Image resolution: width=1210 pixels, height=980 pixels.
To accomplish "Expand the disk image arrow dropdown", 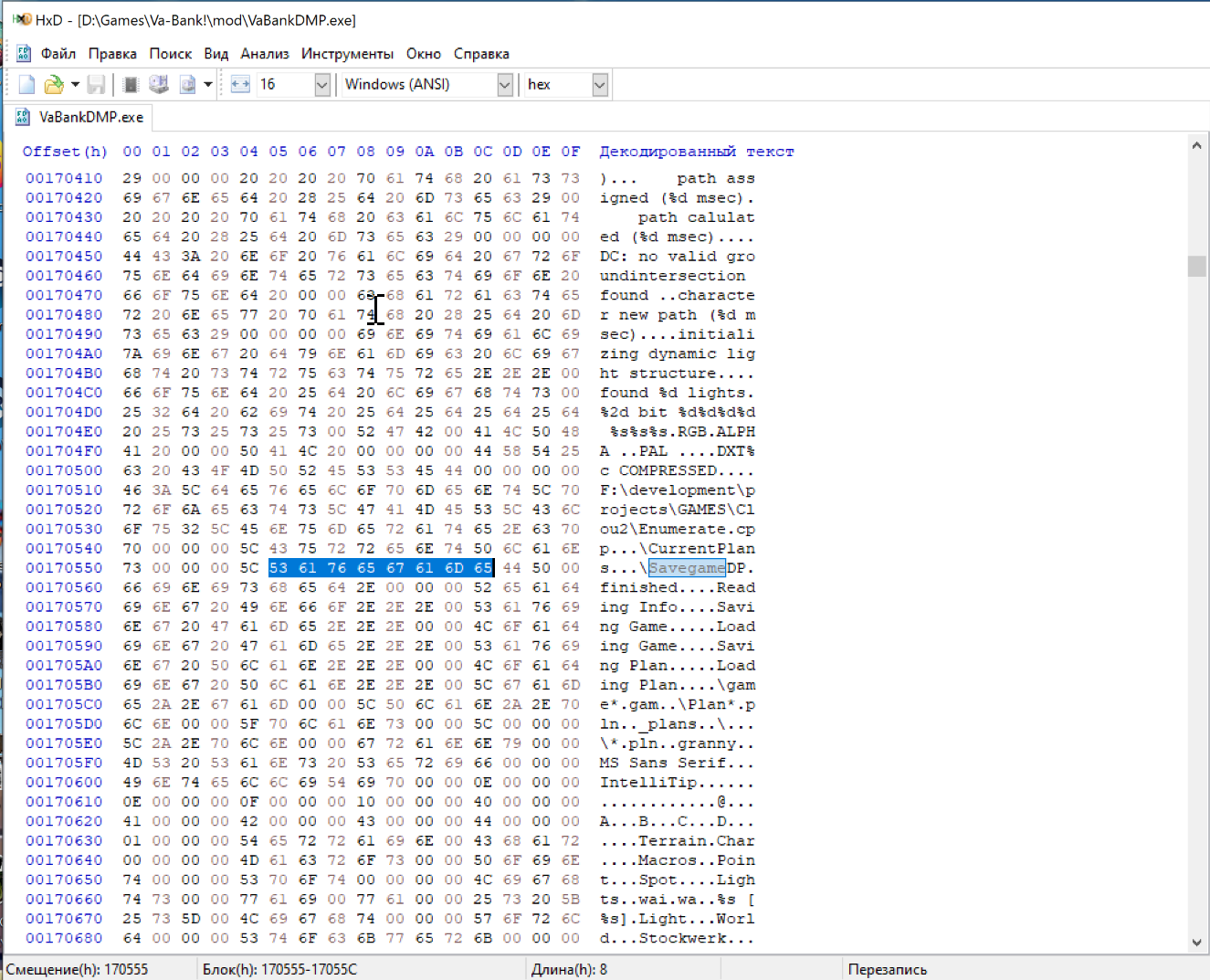I will tap(208, 85).
